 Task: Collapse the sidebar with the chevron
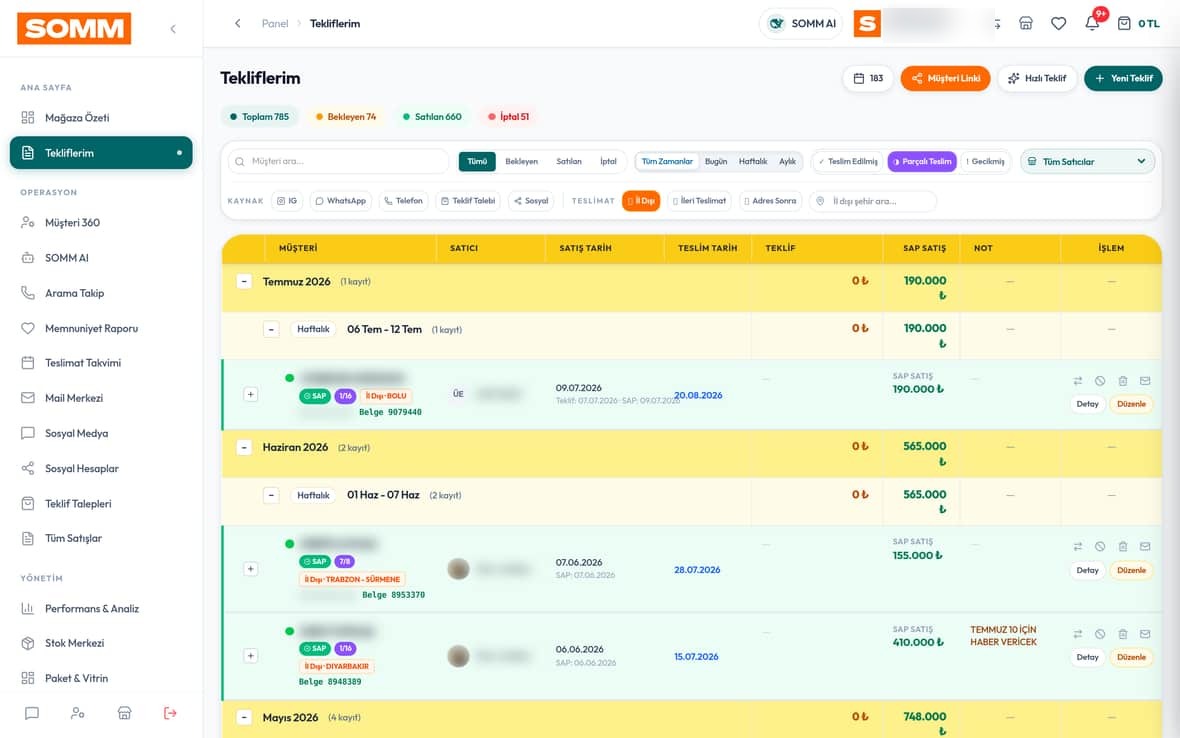click(173, 29)
